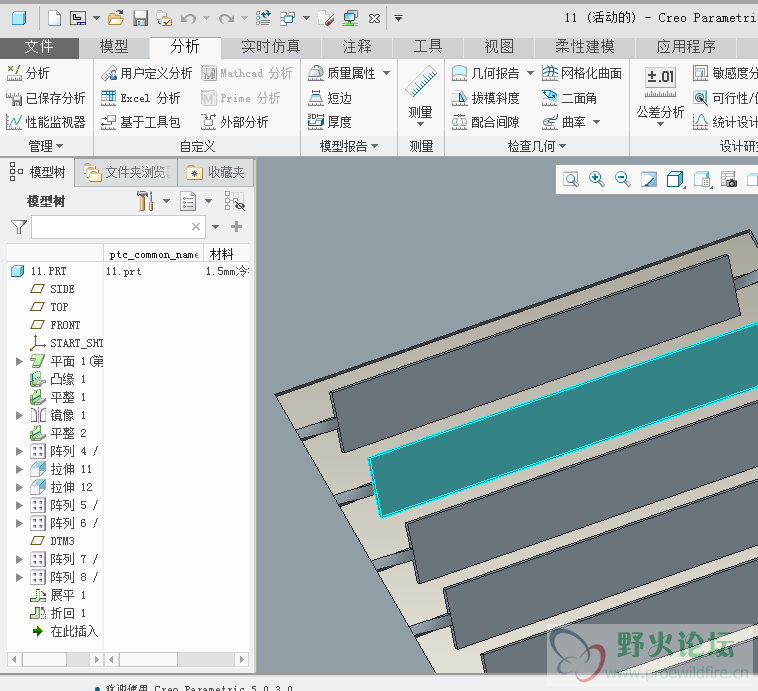This screenshot has height=691, width=758.
Task: Open 曲率 dropdown arrow
Action: [x=597, y=122]
